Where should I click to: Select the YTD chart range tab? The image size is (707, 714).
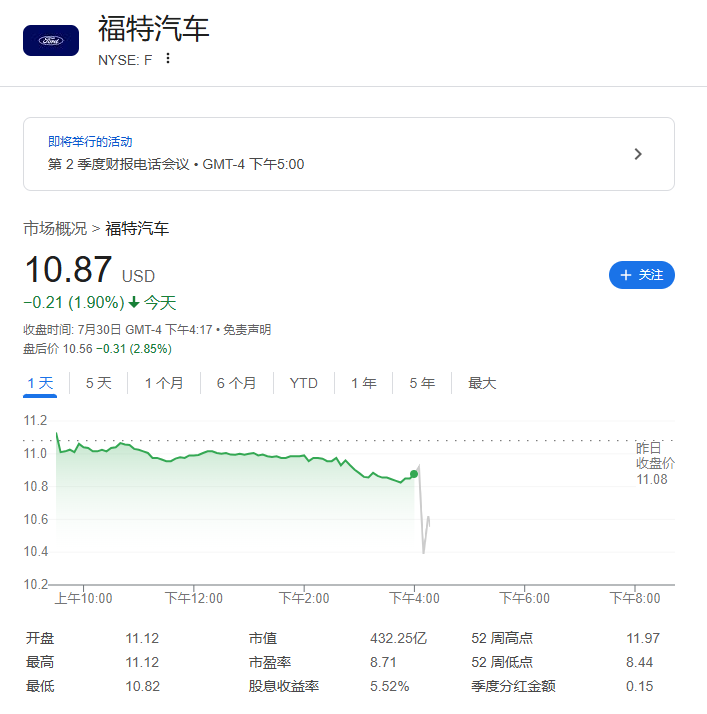pos(304,383)
